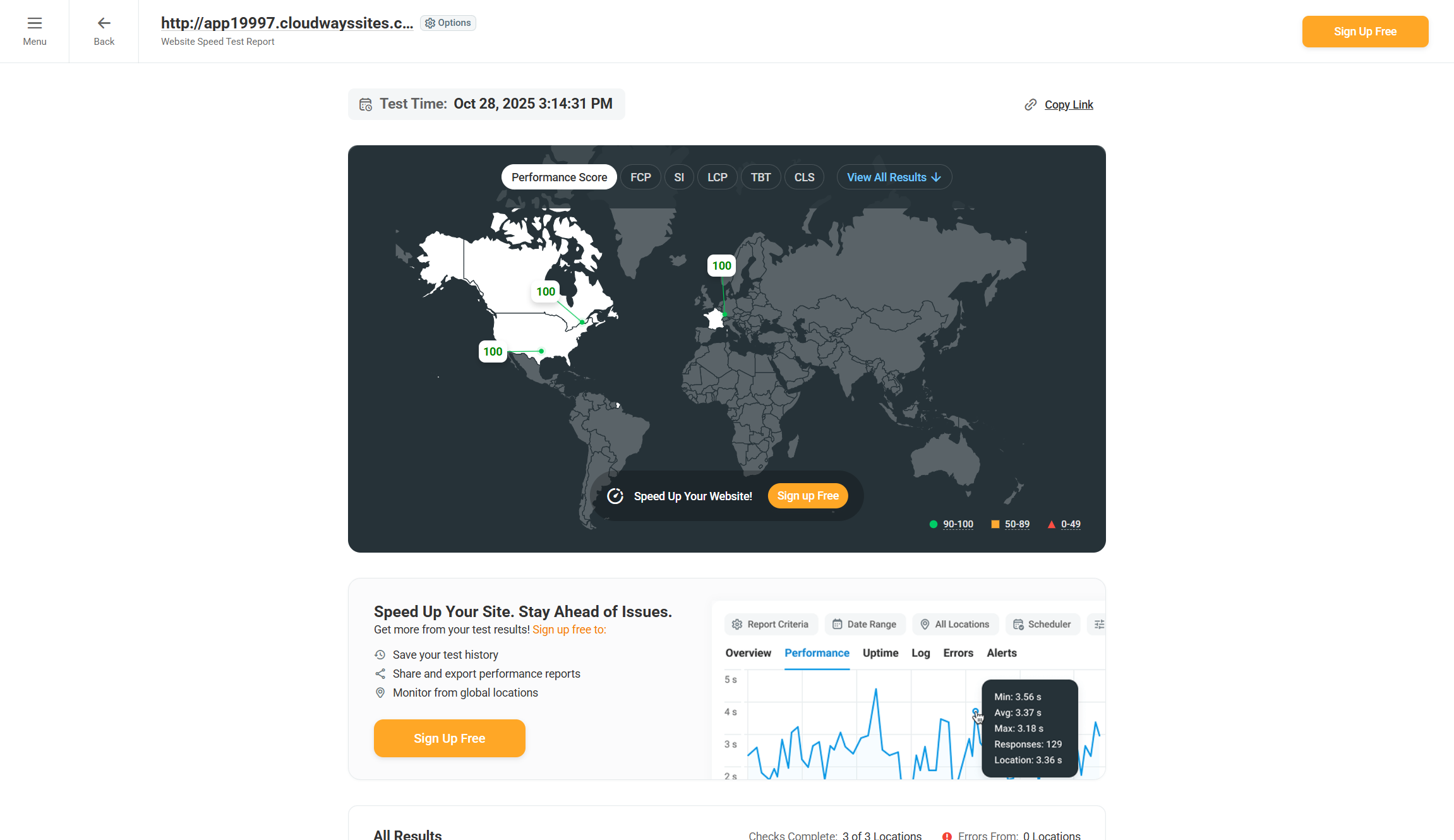
Task: Select the TBT metric pill
Action: (x=760, y=177)
